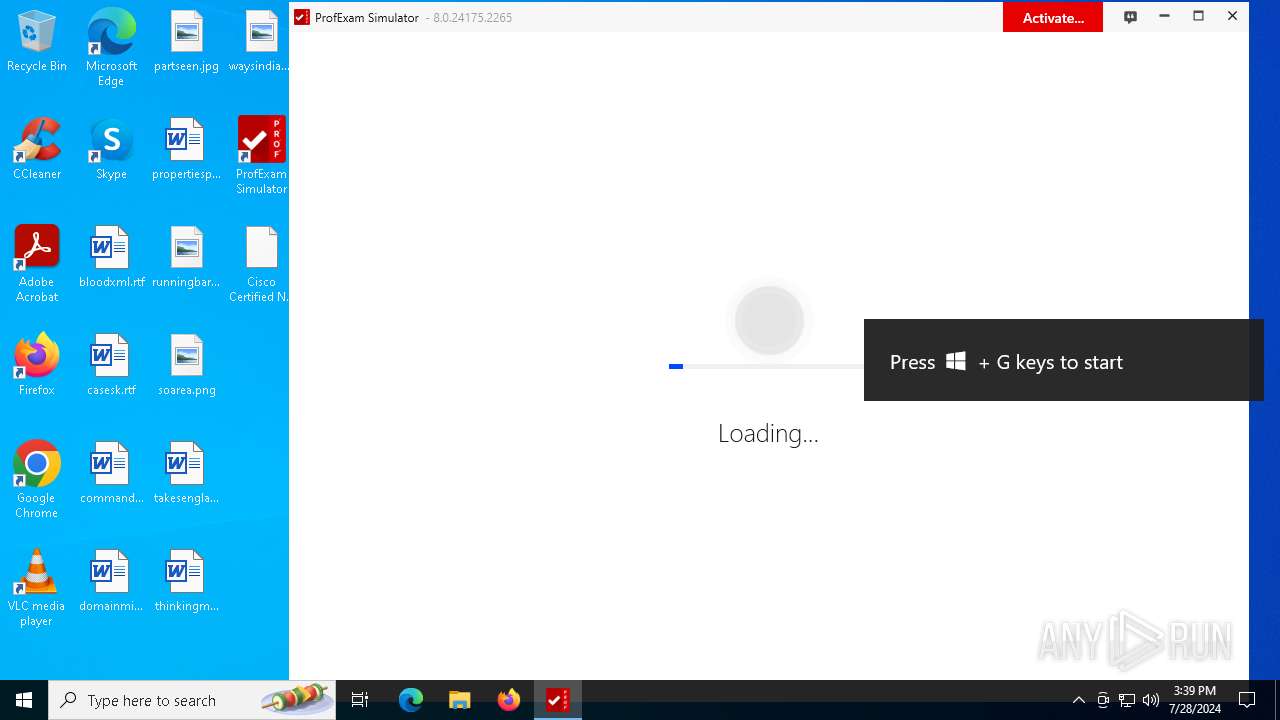This screenshot has height=720, width=1280.
Task: Select the VLC media player shortcut
Action: pos(37,588)
